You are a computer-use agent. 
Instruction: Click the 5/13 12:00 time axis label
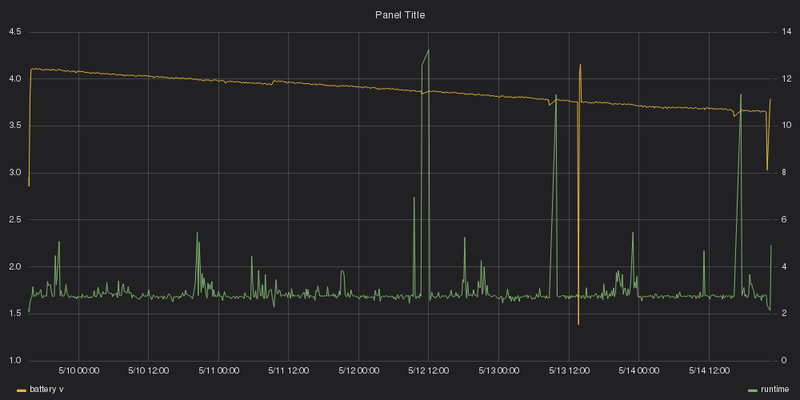(x=568, y=371)
